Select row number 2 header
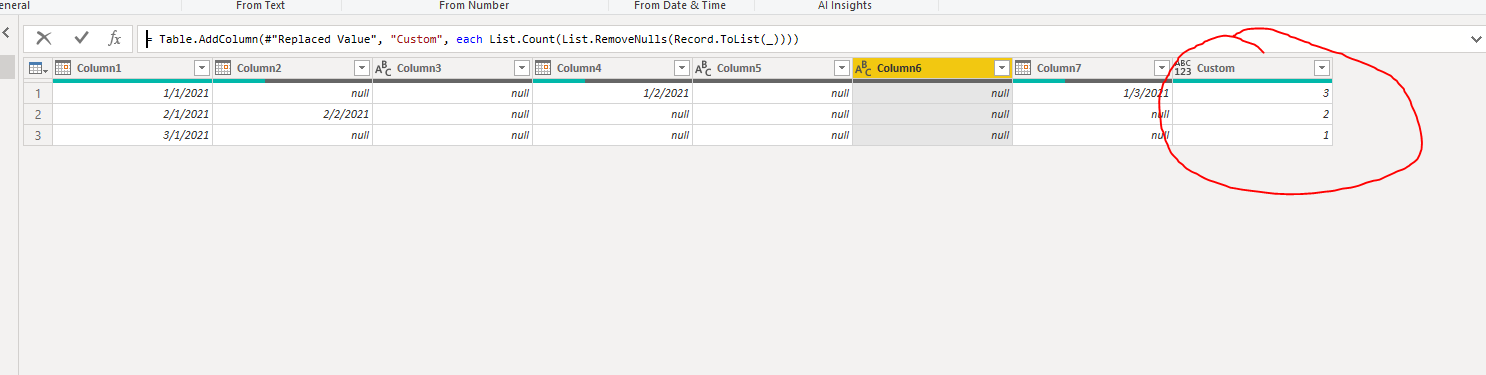This screenshot has height=375, width=1486. tap(38, 114)
